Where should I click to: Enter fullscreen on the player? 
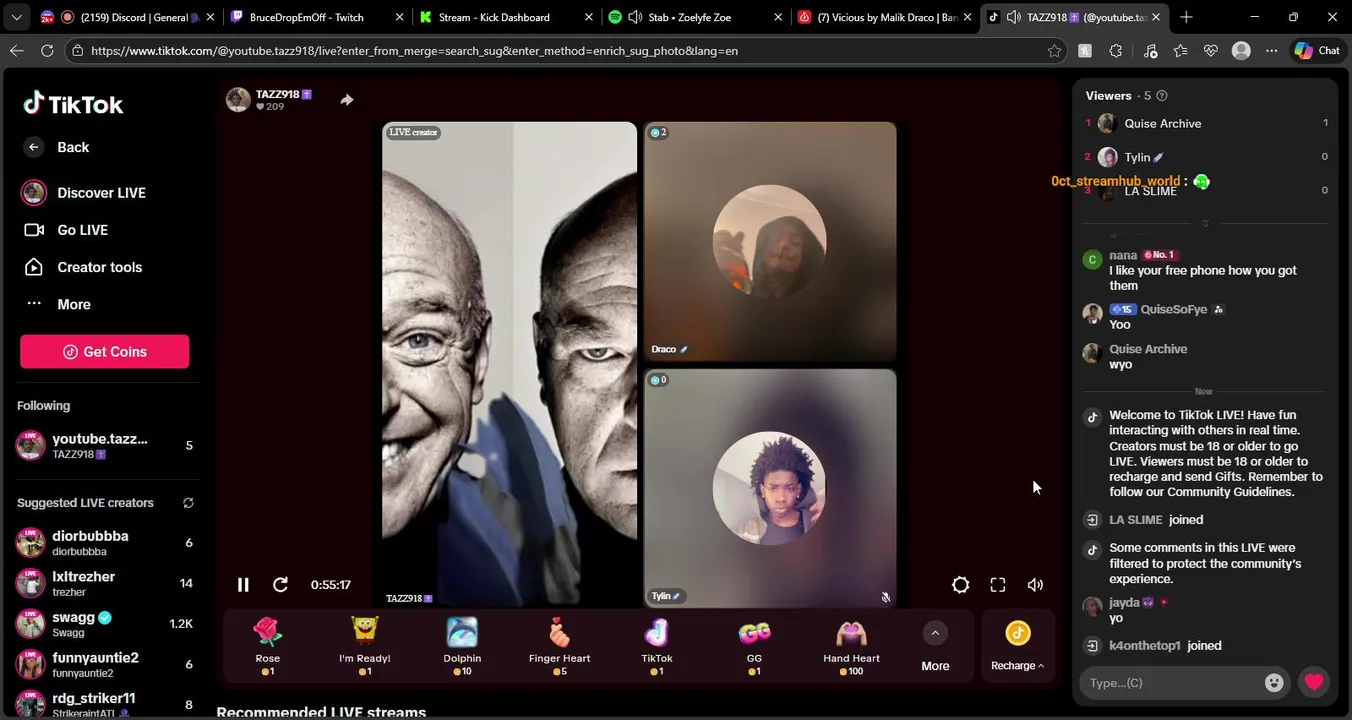(x=998, y=585)
